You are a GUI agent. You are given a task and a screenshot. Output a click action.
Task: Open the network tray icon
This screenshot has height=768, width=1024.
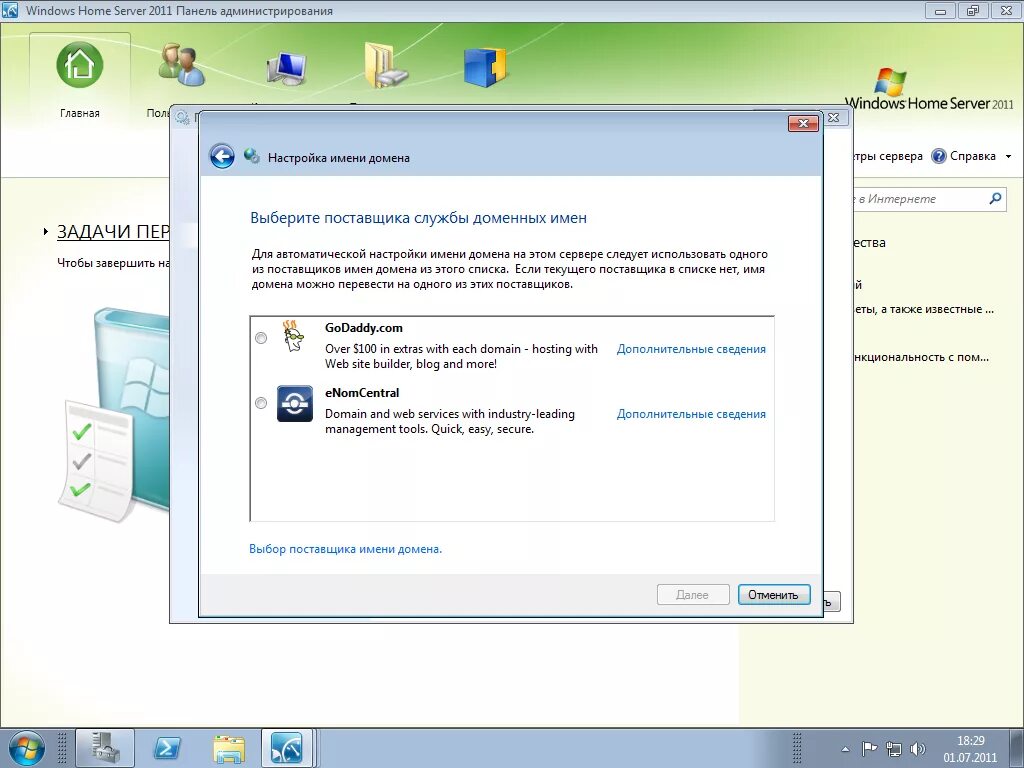click(893, 748)
